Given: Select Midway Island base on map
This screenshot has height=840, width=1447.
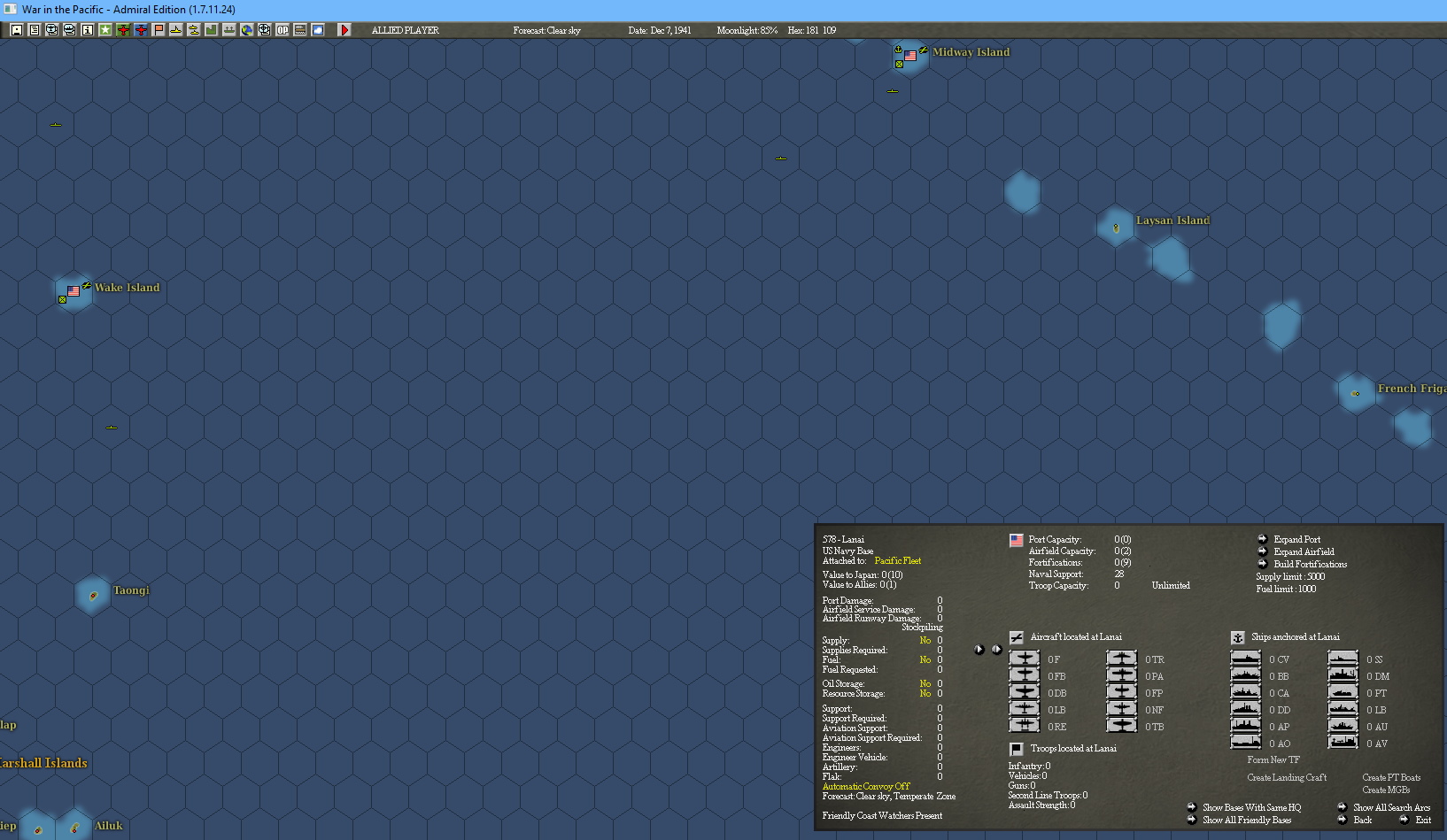Looking at the screenshot, I should 909,56.
